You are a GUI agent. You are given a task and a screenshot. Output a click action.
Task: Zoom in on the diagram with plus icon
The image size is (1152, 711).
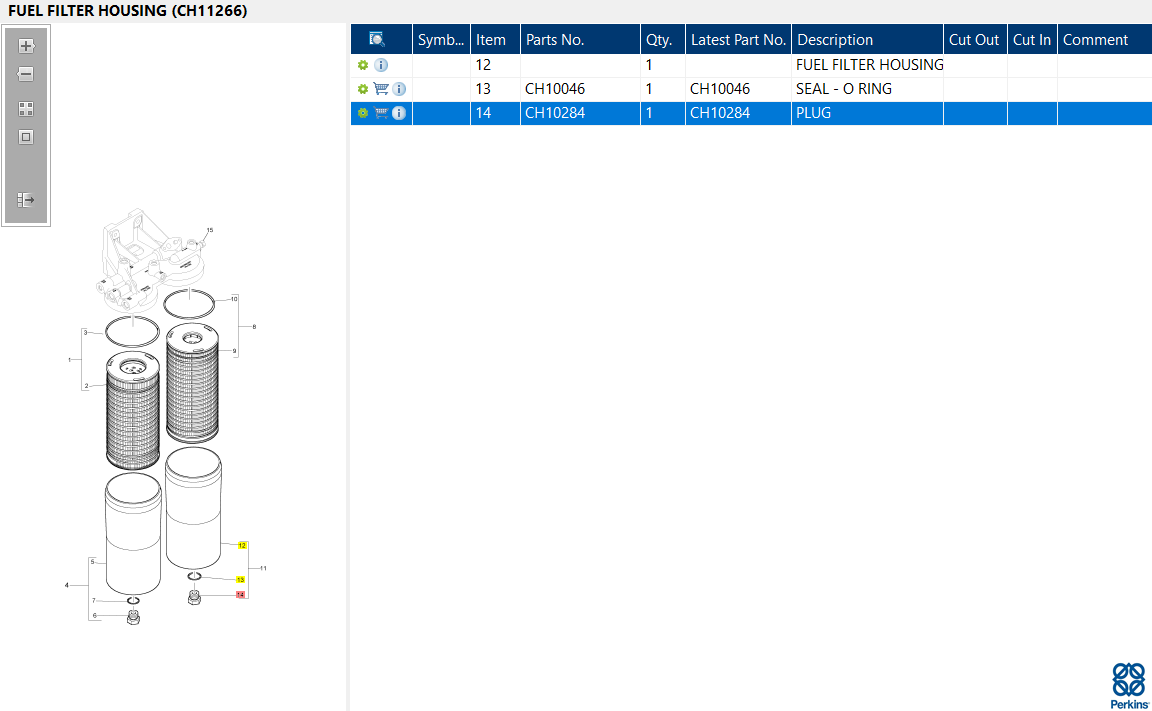(x=26, y=46)
